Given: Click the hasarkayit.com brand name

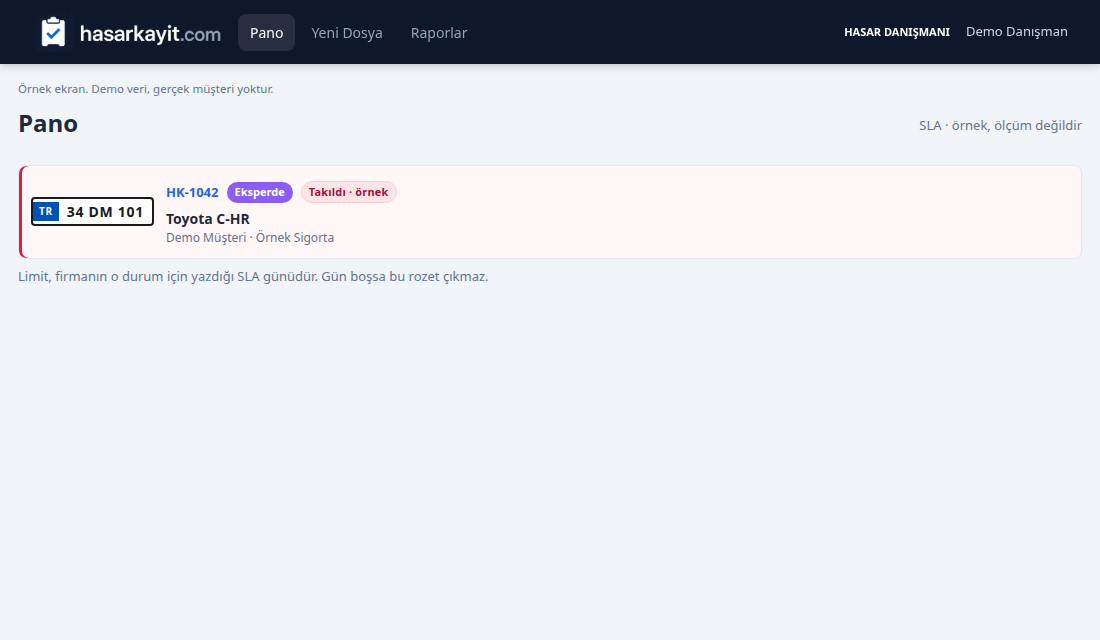Looking at the screenshot, I should [150, 34].
